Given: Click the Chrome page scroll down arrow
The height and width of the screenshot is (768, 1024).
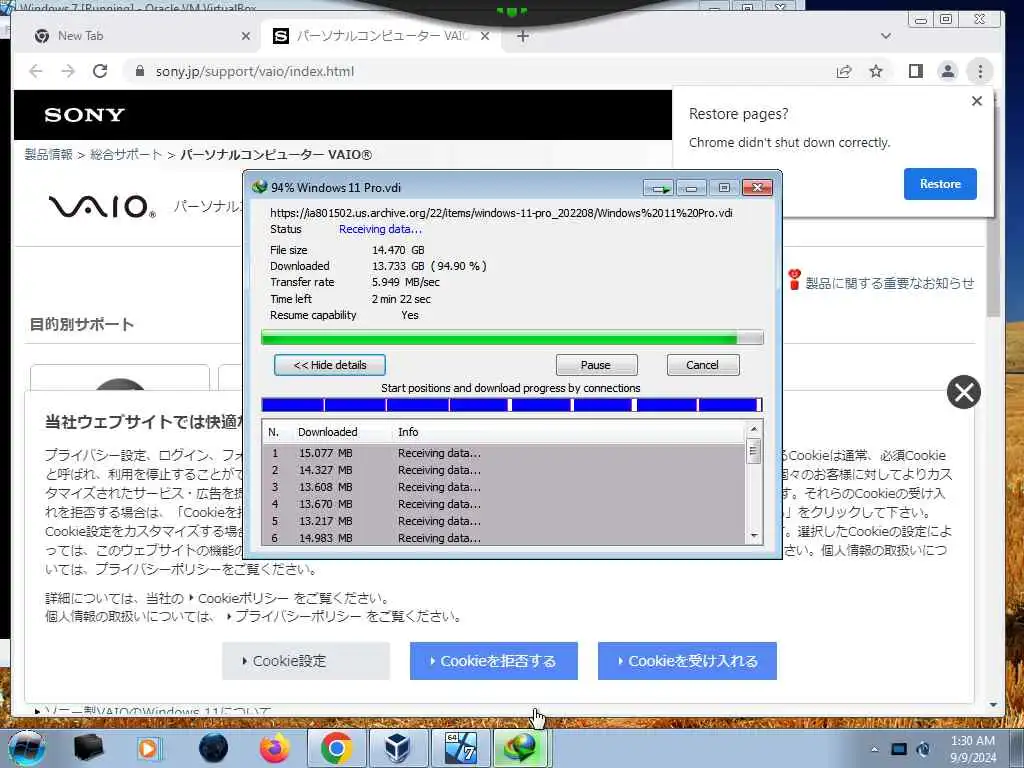Looking at the screenshot, I should [993, 705].
